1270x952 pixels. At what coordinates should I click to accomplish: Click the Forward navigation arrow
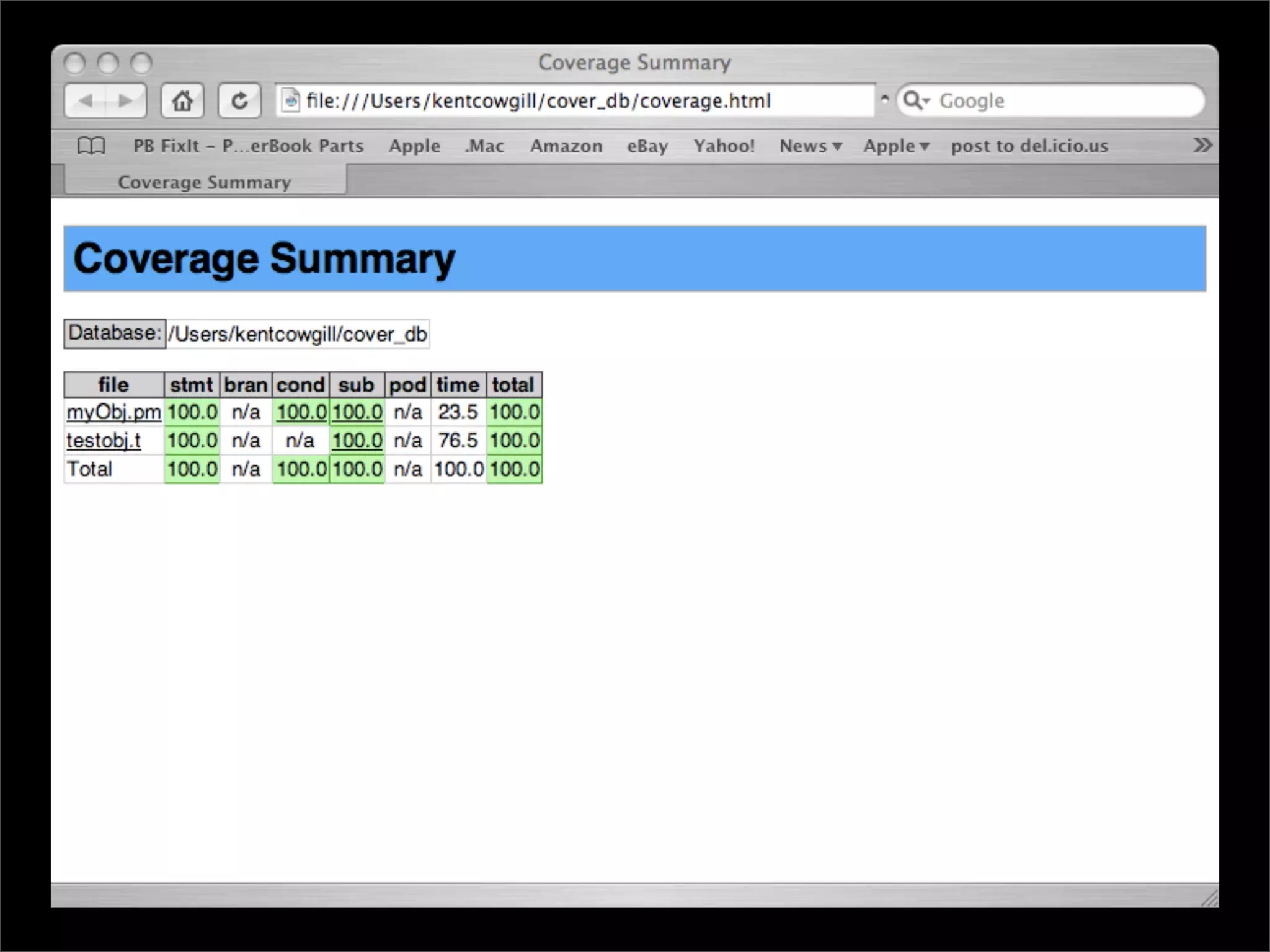126,100
